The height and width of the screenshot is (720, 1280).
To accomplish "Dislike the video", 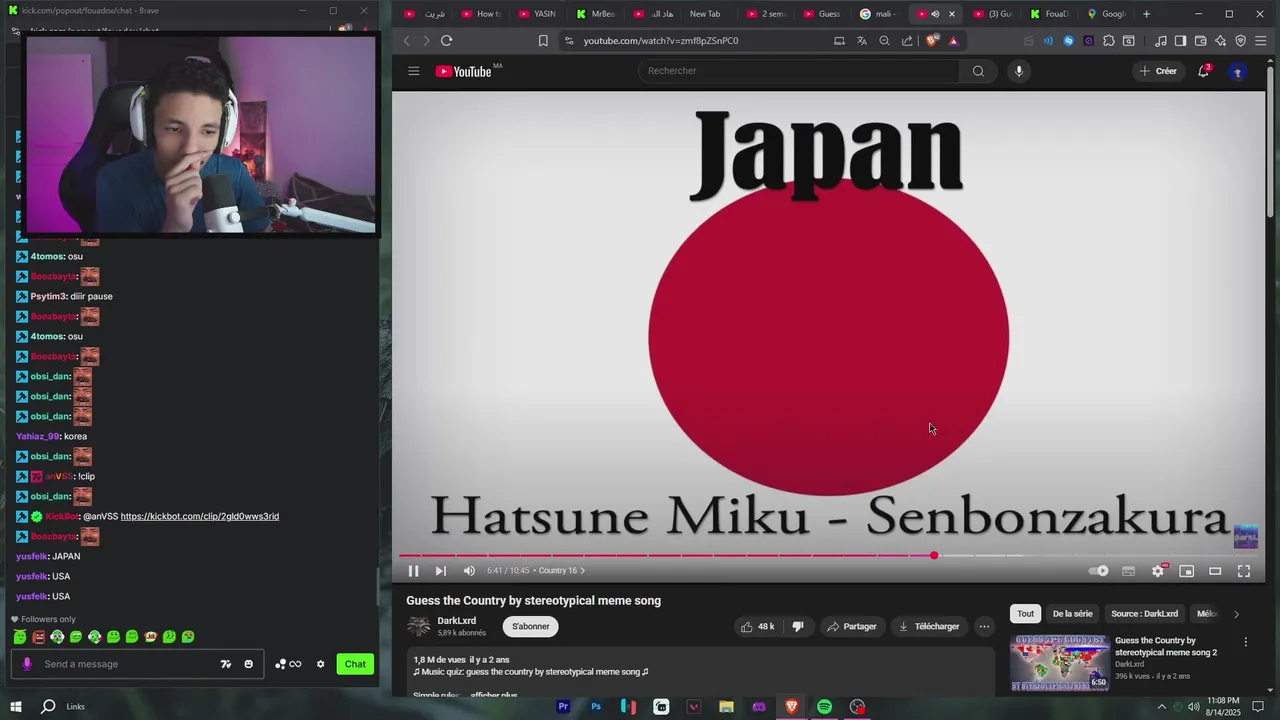I will click(797, 627).
